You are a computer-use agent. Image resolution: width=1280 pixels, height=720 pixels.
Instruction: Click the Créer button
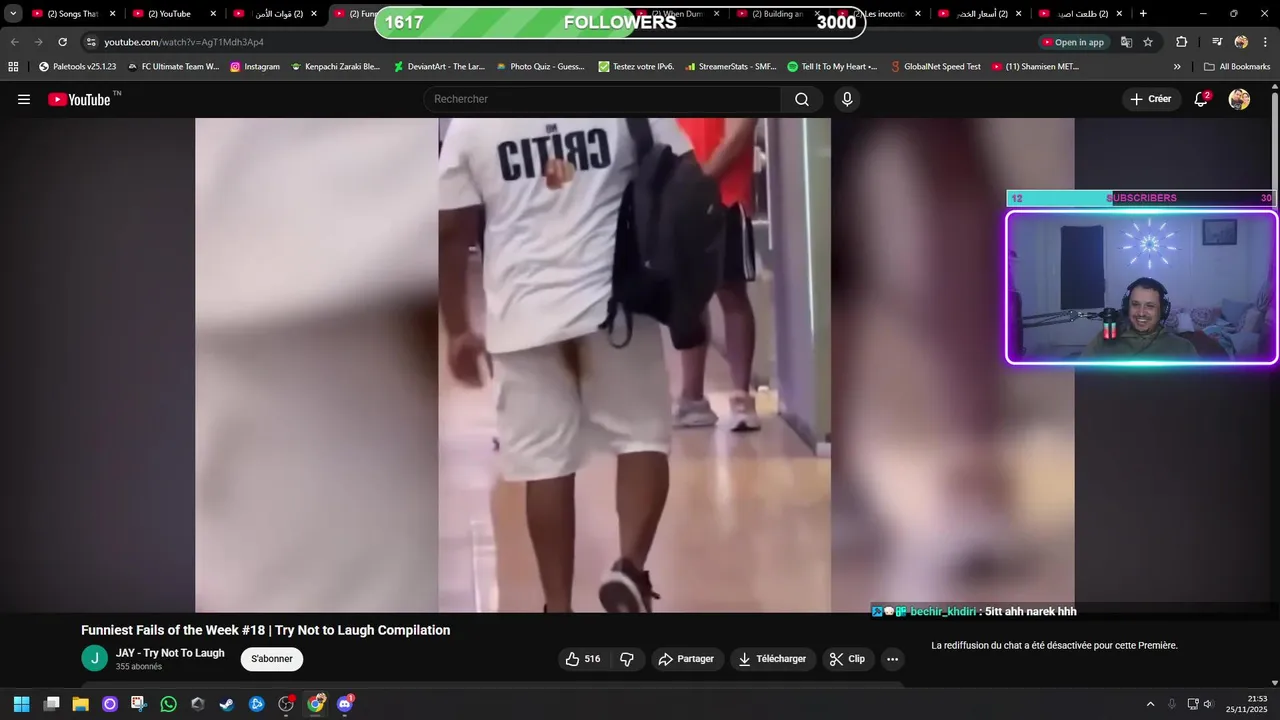pyautogui.click(x=1151, y=99)
